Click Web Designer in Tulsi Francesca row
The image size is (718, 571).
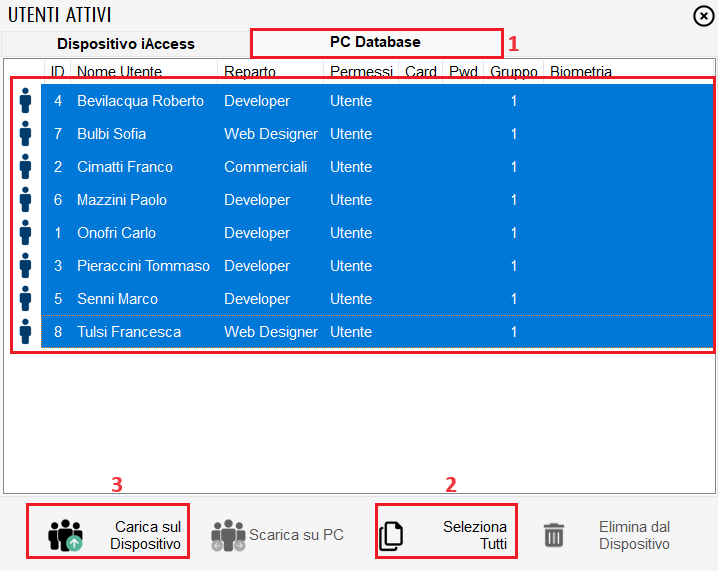coord(271,332)
